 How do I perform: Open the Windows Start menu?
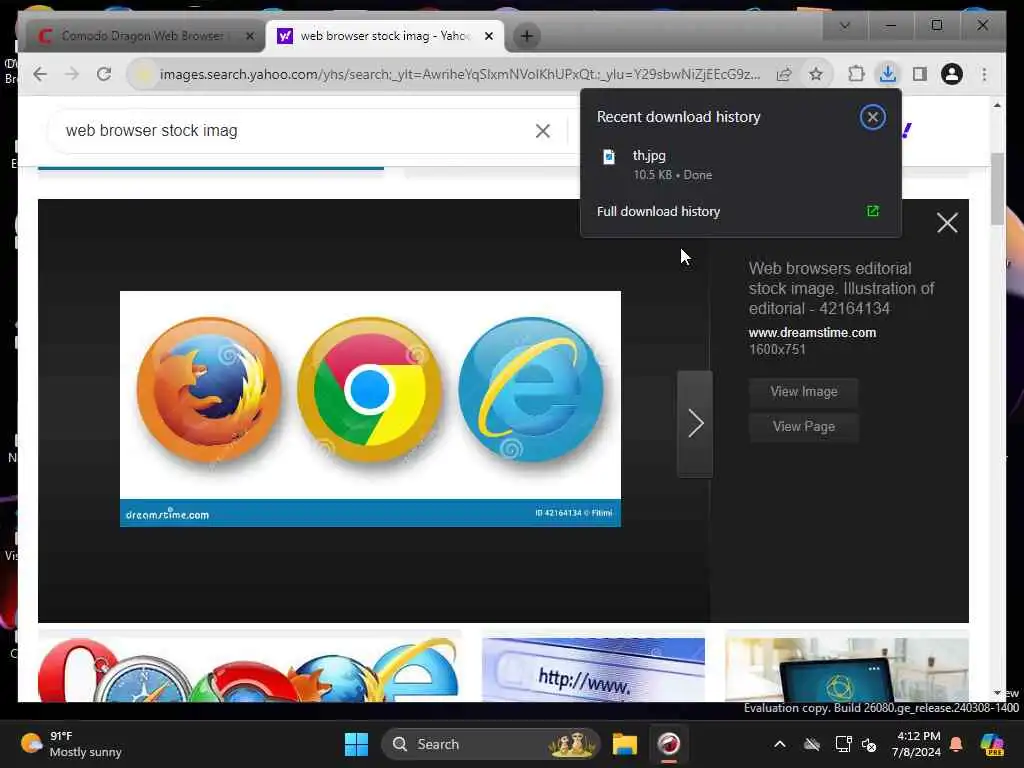357,744
